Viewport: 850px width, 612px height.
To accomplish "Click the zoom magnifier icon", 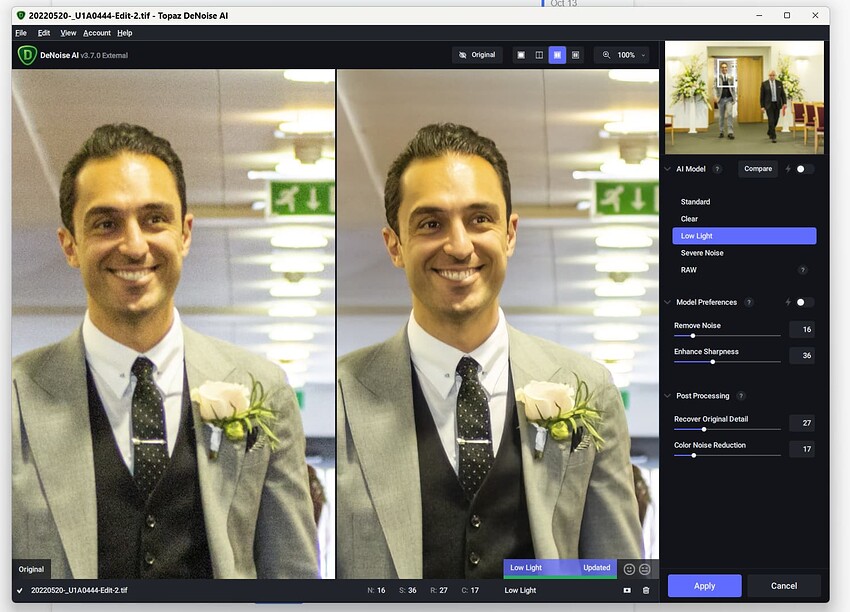I will tap(606, 55).
